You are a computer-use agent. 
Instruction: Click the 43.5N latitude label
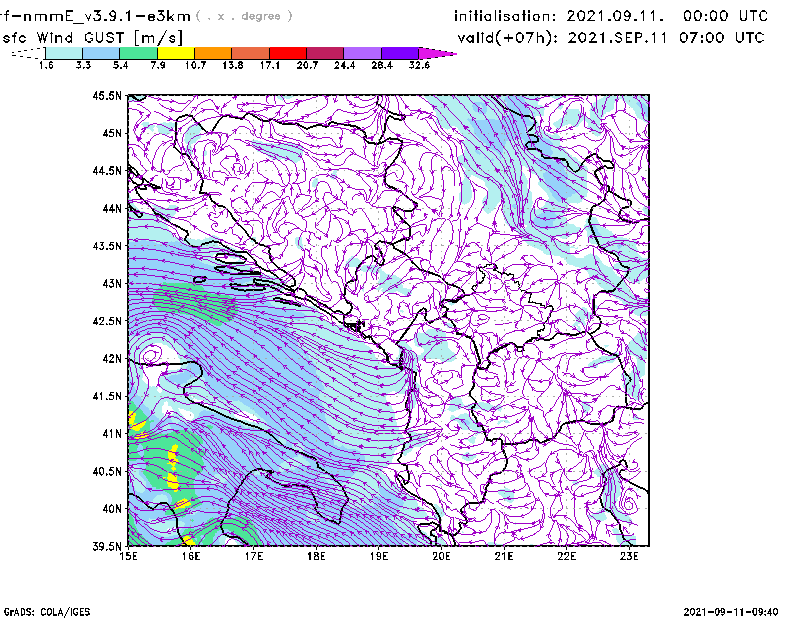pyautogui.click(x=107, y=246)
